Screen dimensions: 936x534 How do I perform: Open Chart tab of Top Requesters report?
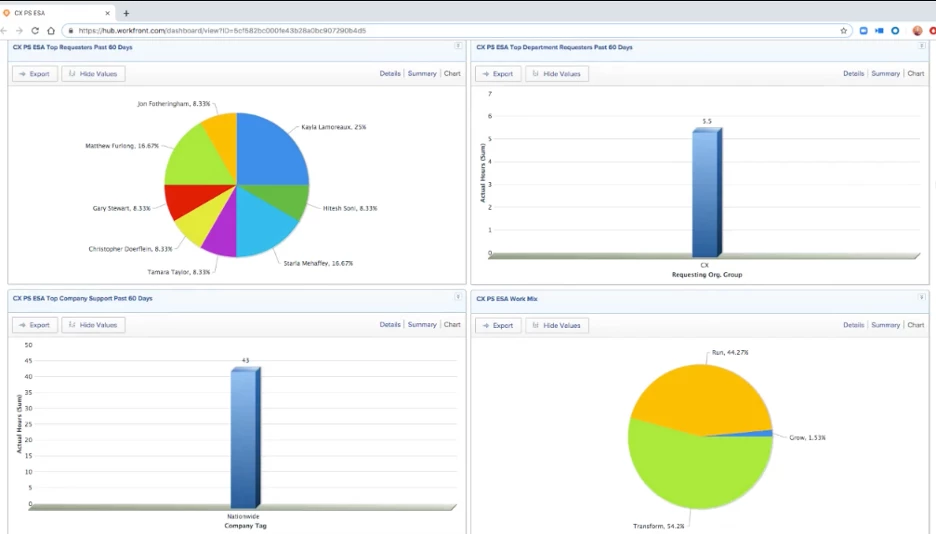(452, 73)
